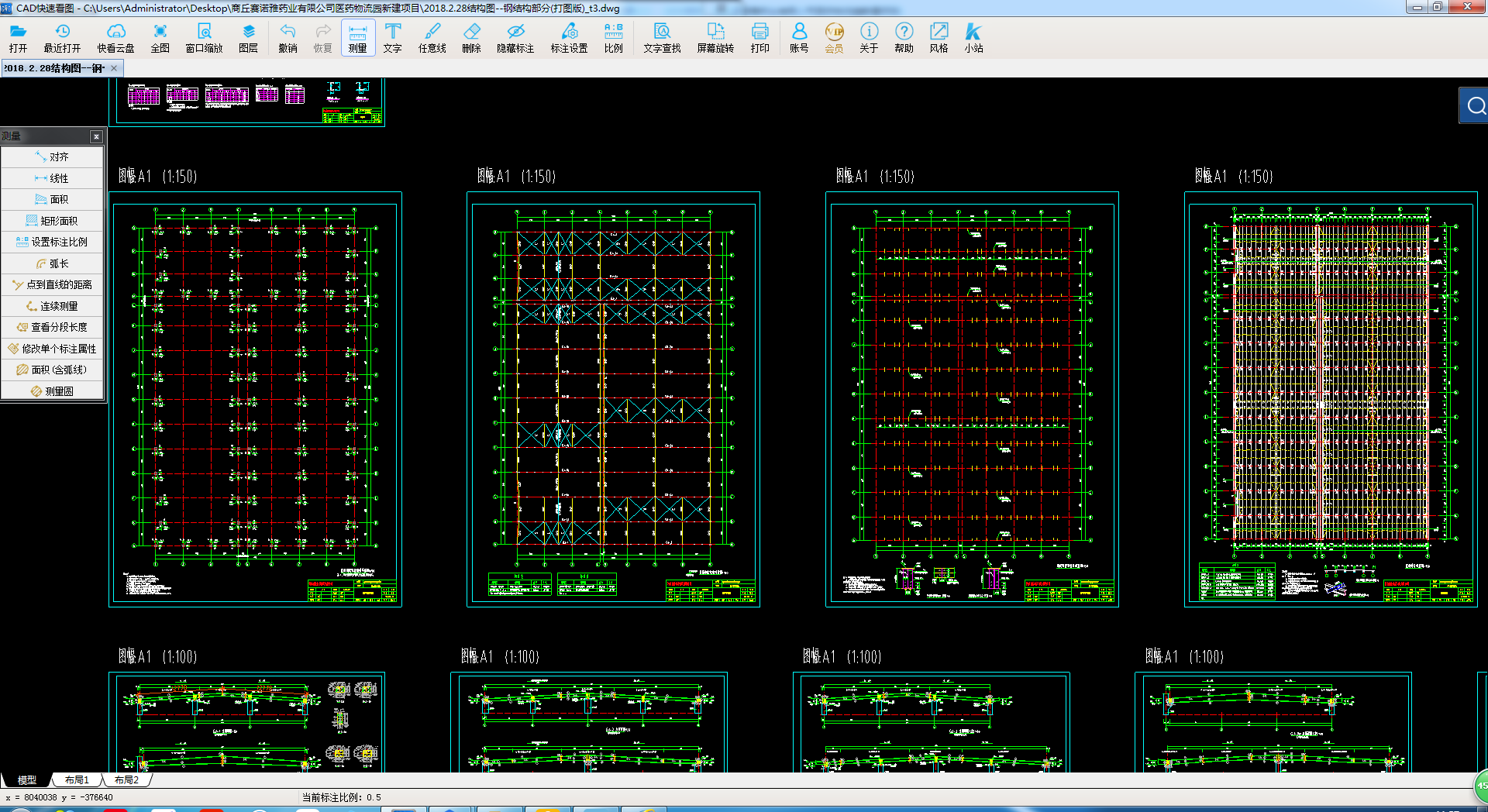Select 矩形面积 rectangle area option
Viewport: 1488px width, 812px height.
click(x=52, y=221)
